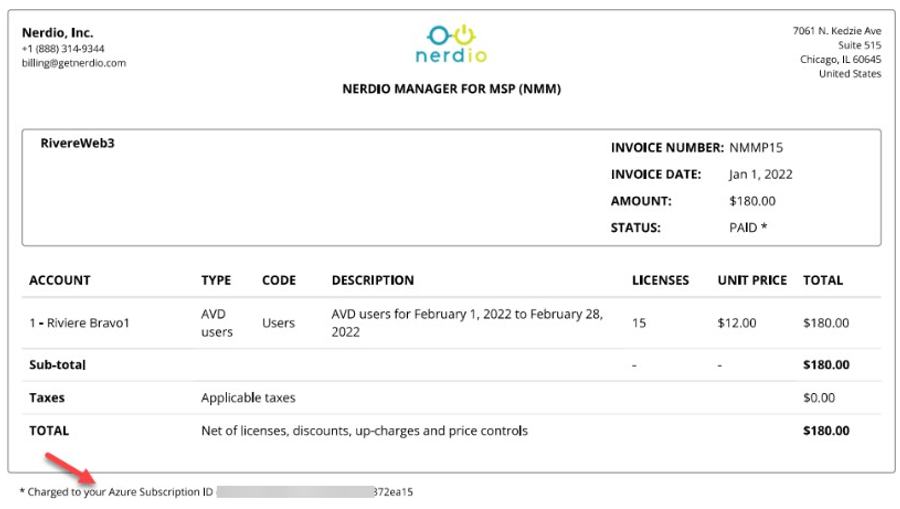Click the taxes amount $0.00
Screen dimensions: 900x509
pyautogui.click(x=819, y=398)
